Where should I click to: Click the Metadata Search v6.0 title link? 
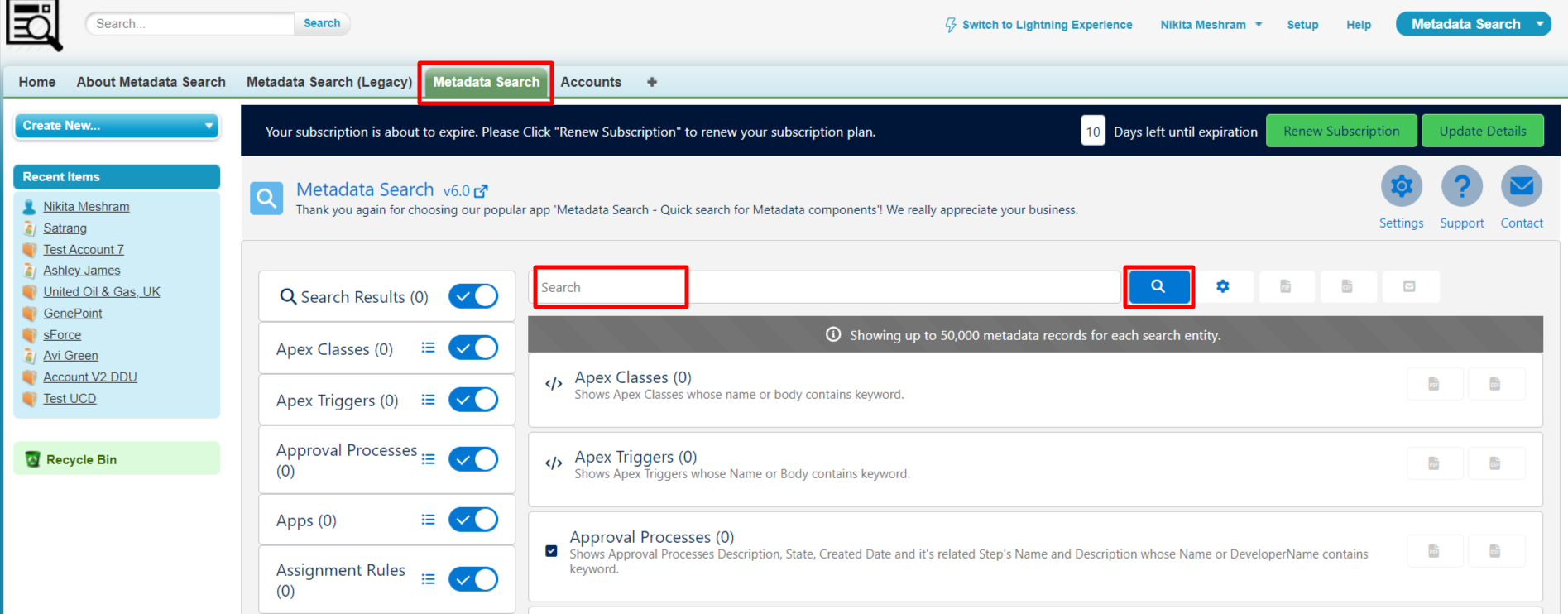[x=383, y=189]
